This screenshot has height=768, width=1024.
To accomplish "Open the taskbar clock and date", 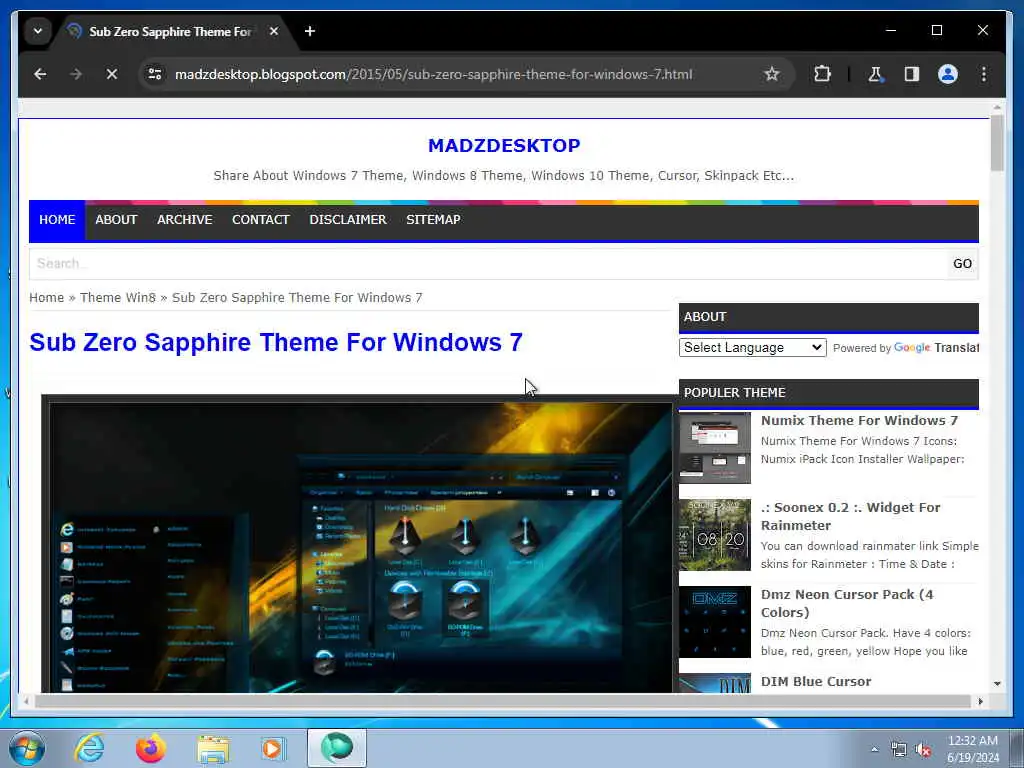I will [973, 749].
